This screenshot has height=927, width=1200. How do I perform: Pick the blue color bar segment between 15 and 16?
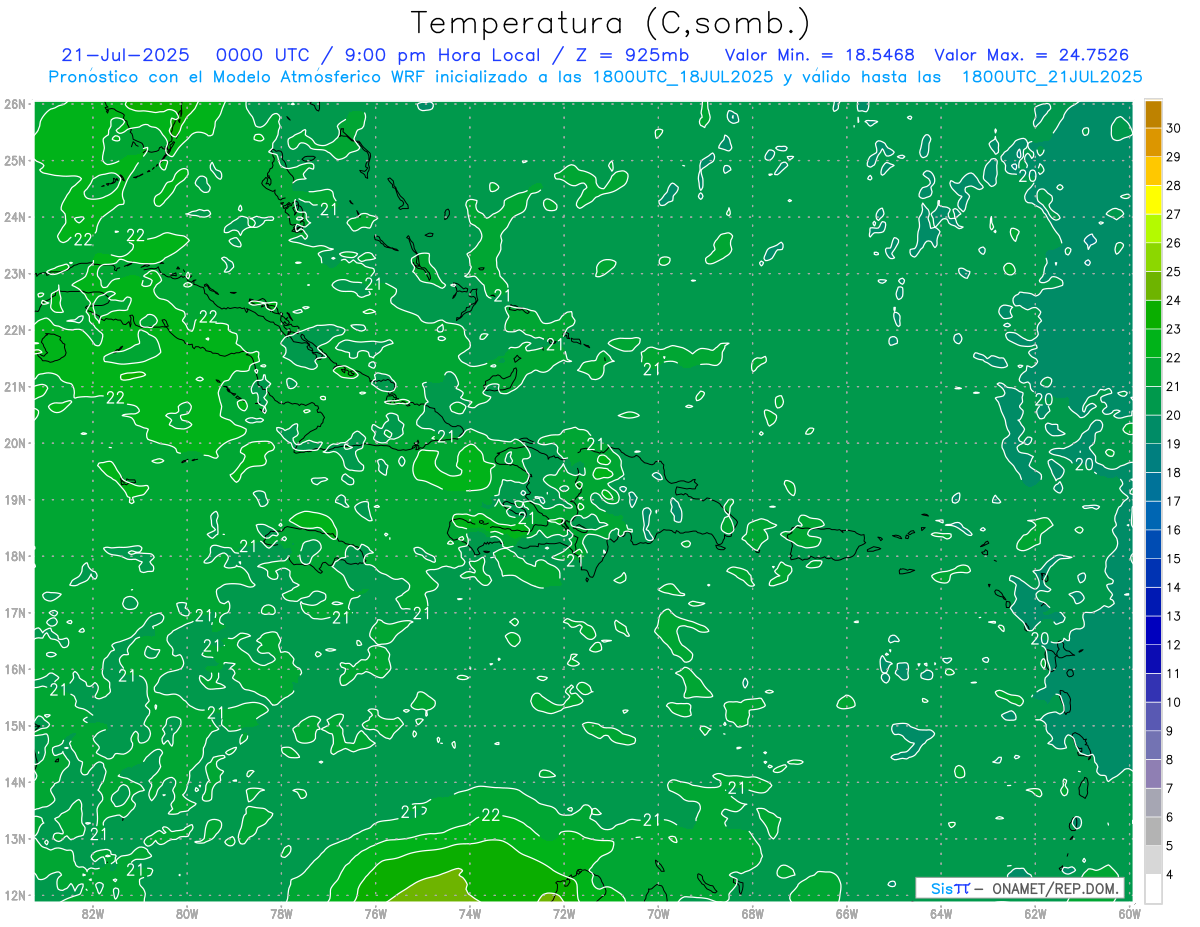pyautogui.click(x=1154, y=544)
